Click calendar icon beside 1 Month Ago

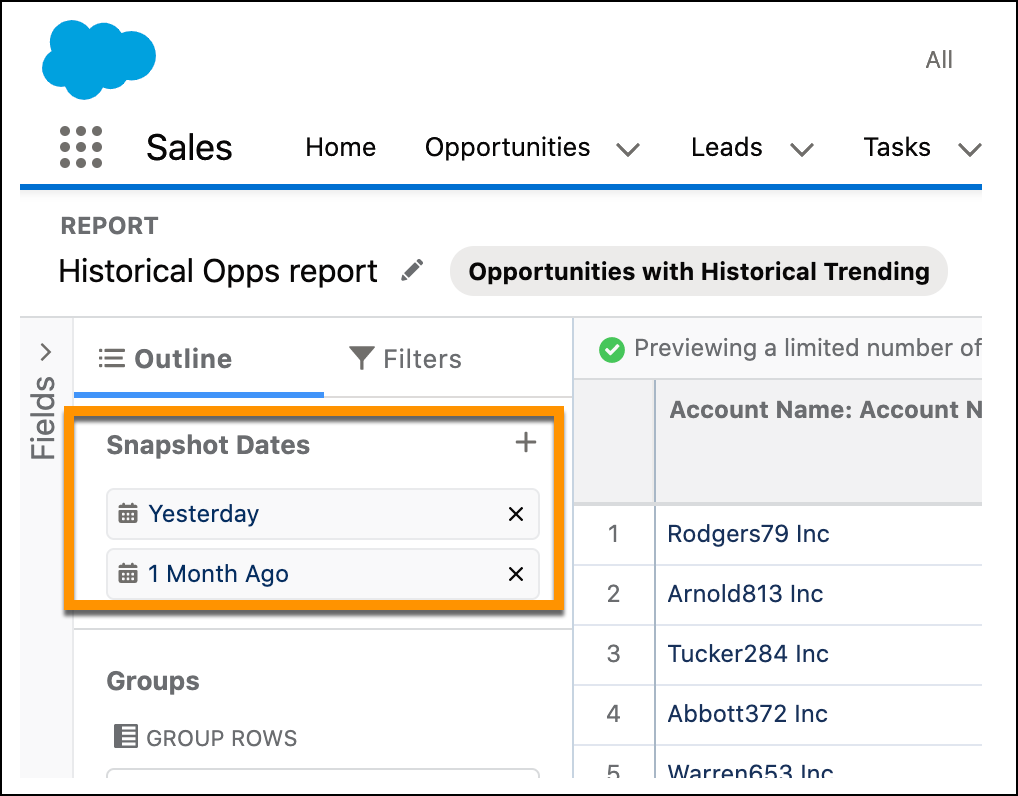coord(128,574)
